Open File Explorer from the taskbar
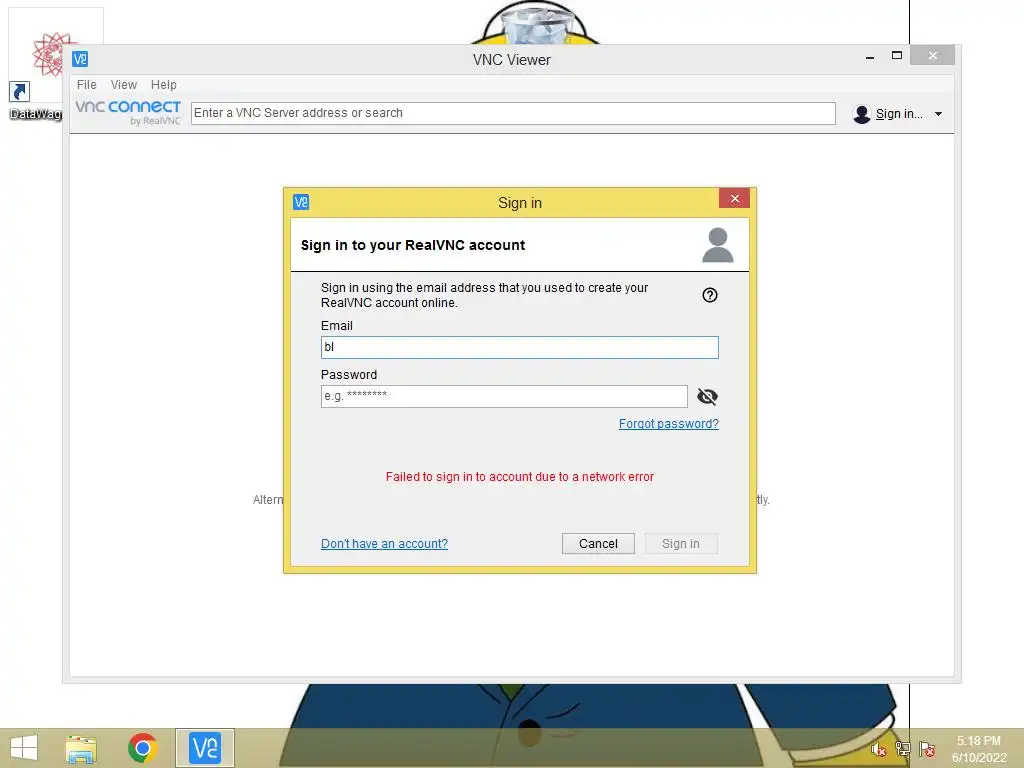Image resolution: width=1024 pixels, height=768 pixels. (81, 748)
